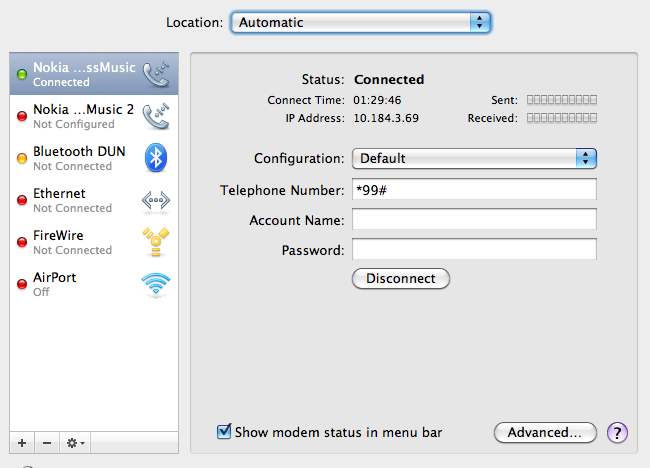Click the FireWire icon
The height and width of the screenshot is (468, 650).
click(156, 242)
